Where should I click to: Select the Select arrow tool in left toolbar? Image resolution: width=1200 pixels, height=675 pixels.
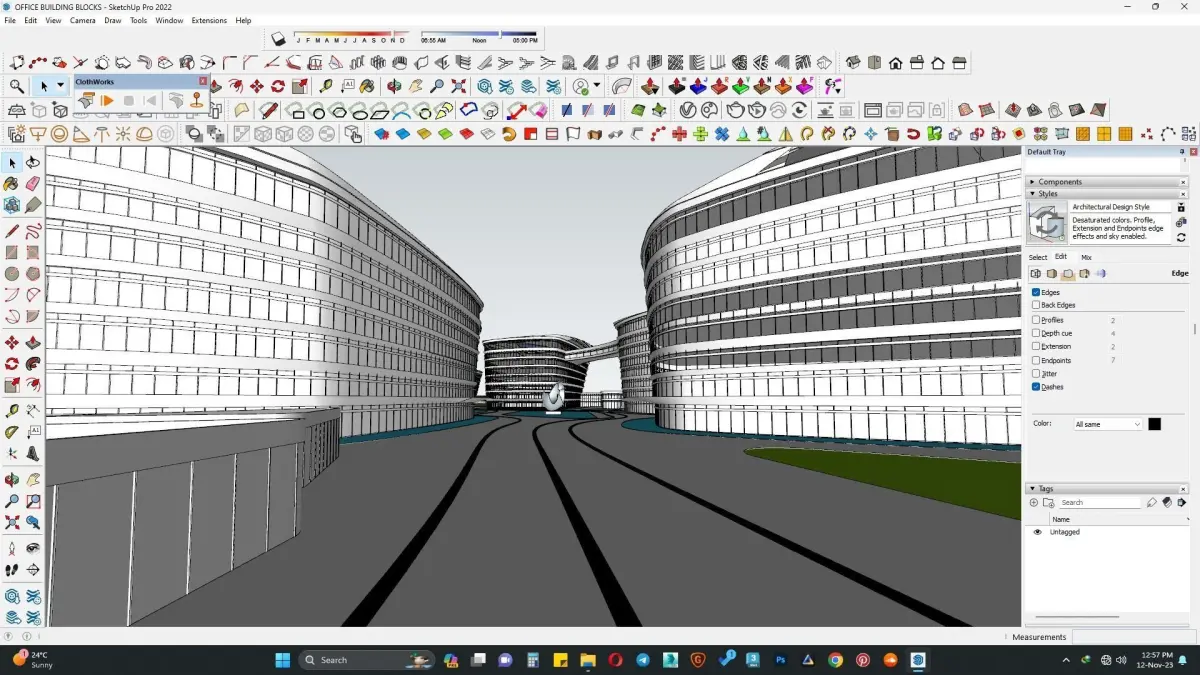(x=12, y=163)
